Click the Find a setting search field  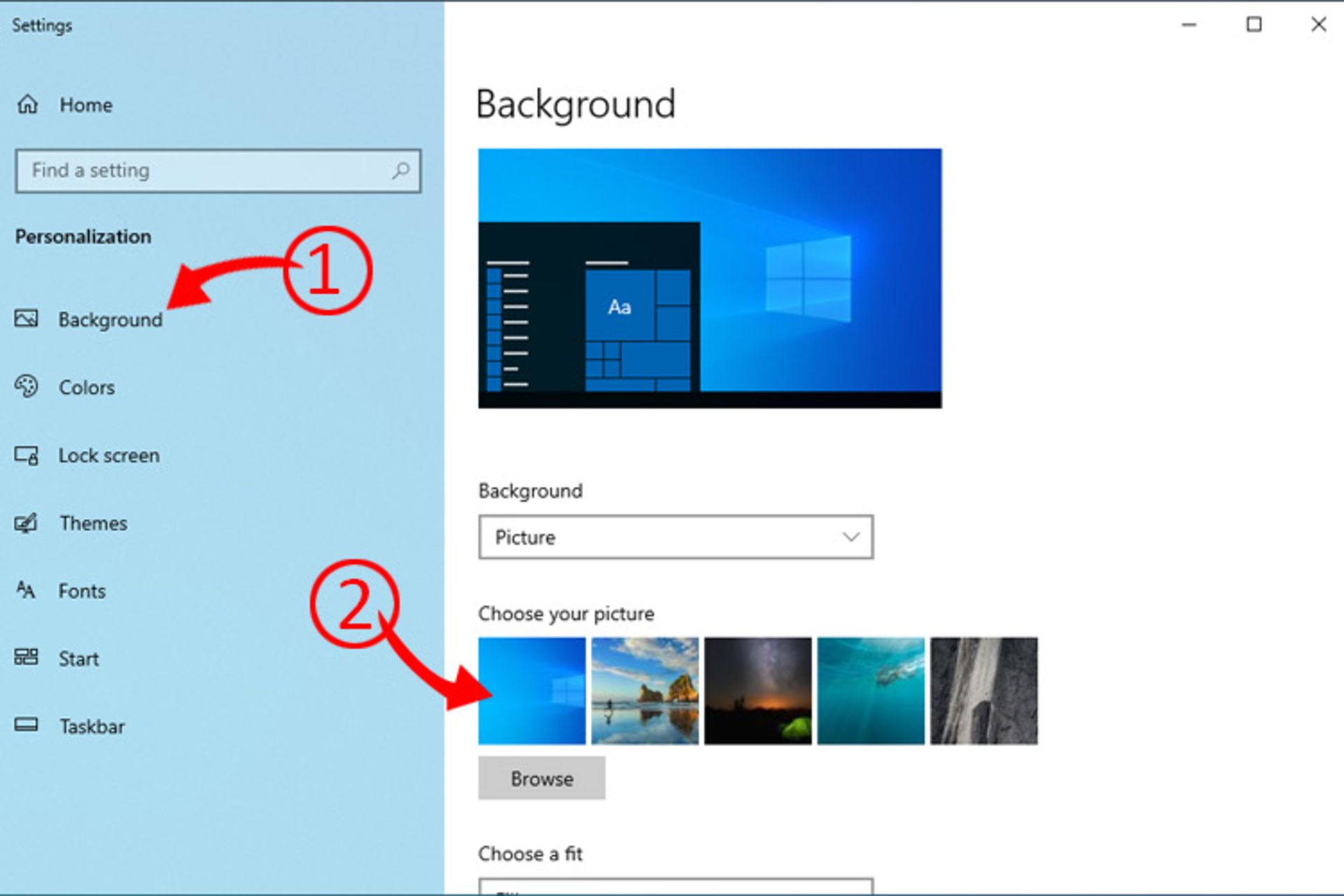click(x=219, y=170)
